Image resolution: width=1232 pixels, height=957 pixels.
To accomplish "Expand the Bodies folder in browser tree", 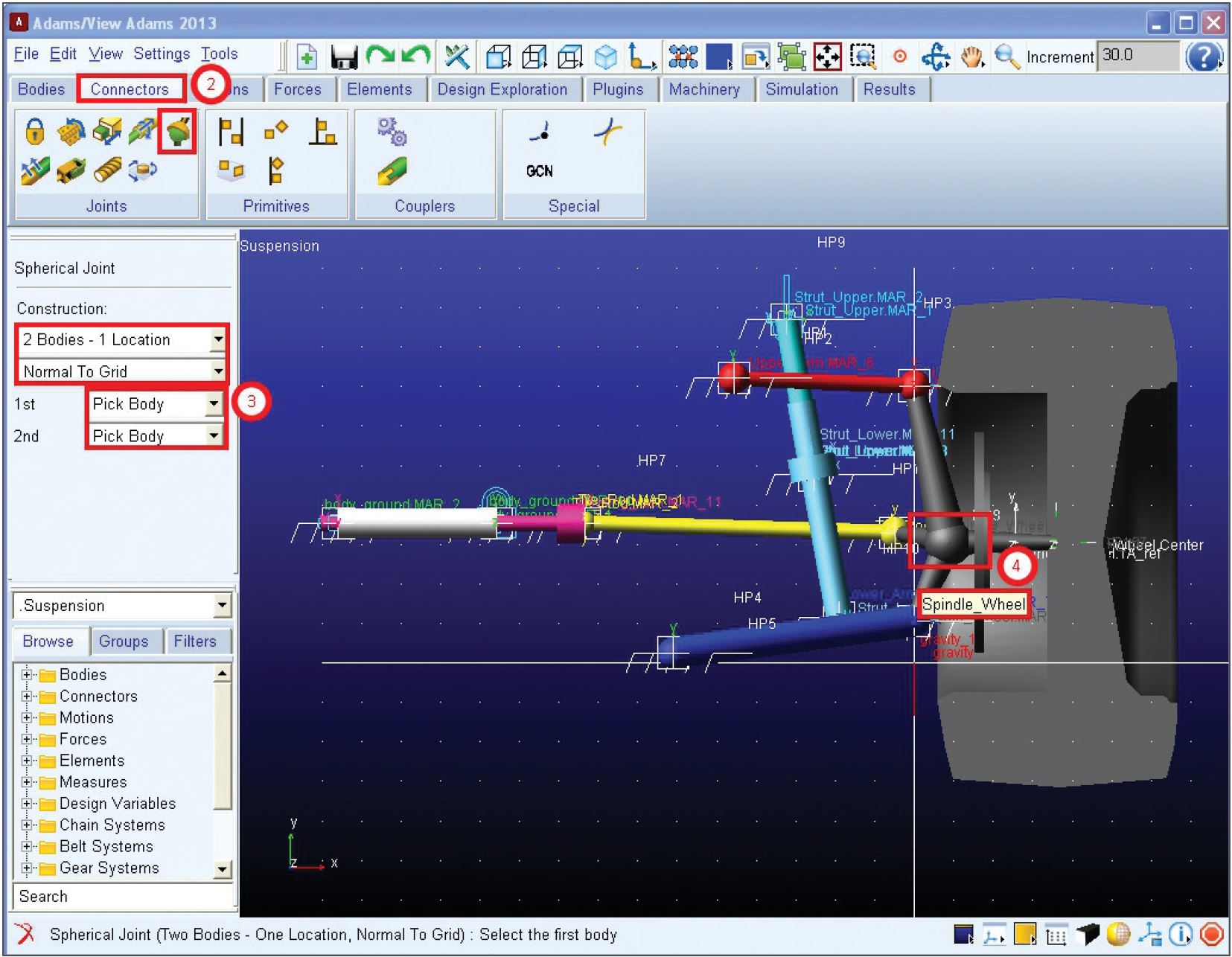I will (x=27, y=675).
